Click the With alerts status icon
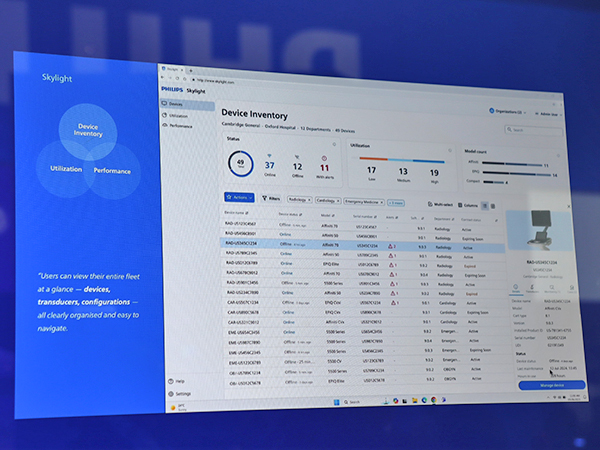 pyautogui.click(x=325, y=157)
